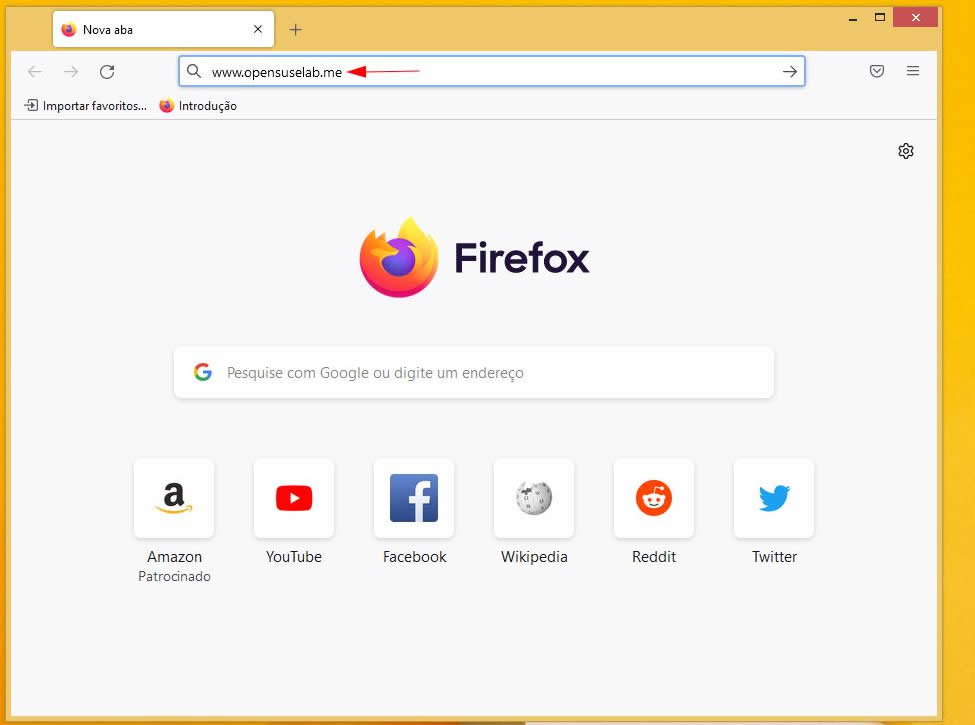This screenshot has width=975, height=725.
Task: Click the Forward navigation arrow
Action: tap(71, 71)
